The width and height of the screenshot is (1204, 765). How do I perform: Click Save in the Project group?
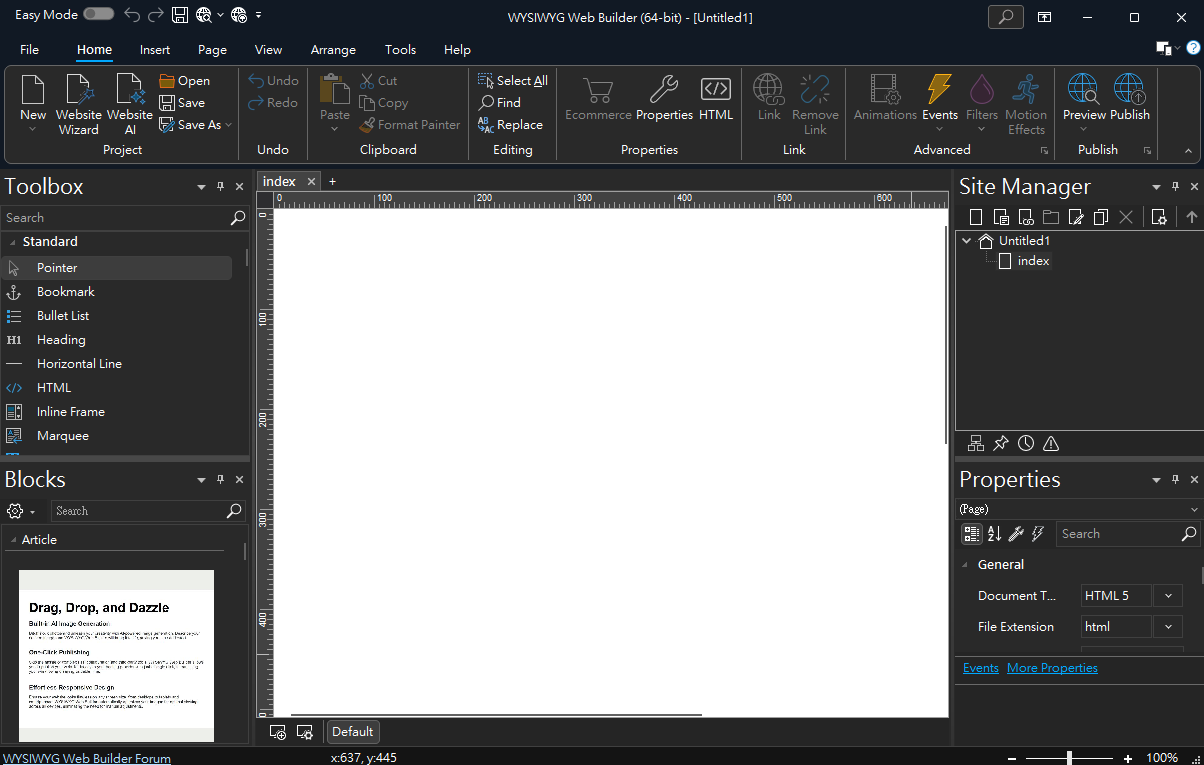tap(182, 103)
